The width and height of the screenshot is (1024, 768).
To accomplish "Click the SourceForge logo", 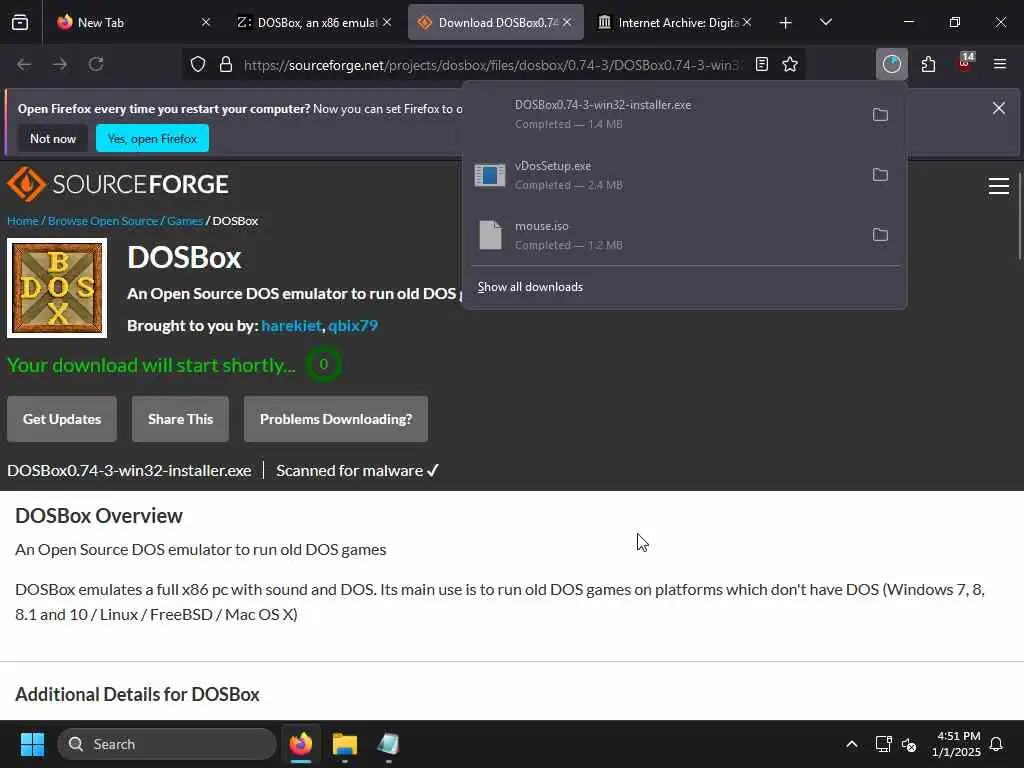I will tap(118, 184).
